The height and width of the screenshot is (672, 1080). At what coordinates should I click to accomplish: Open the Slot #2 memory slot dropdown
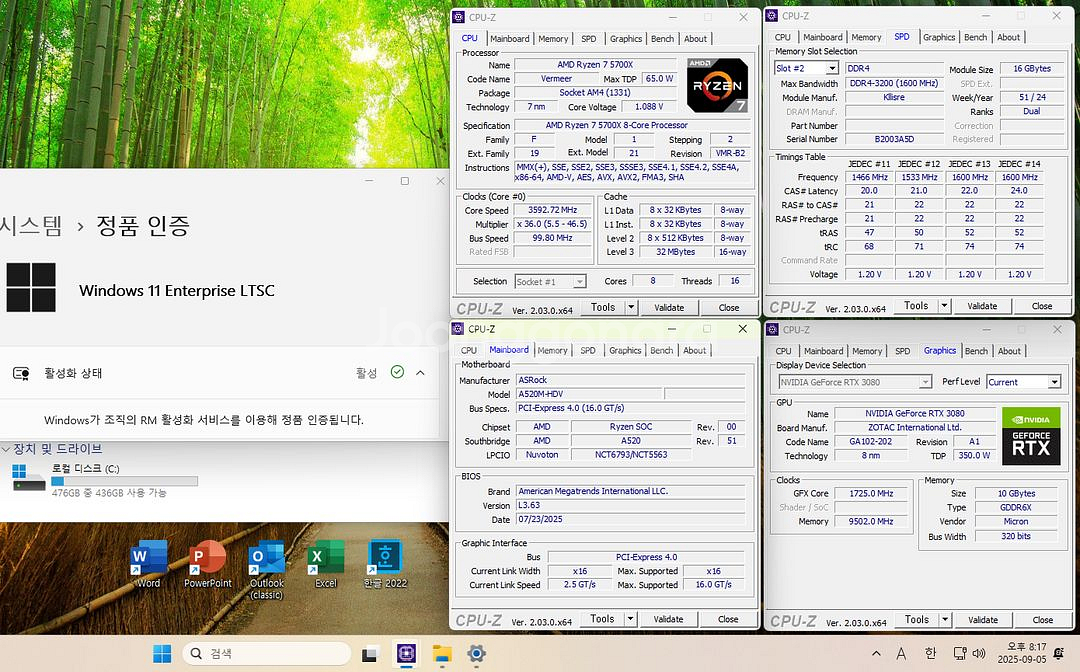(832, 68)
